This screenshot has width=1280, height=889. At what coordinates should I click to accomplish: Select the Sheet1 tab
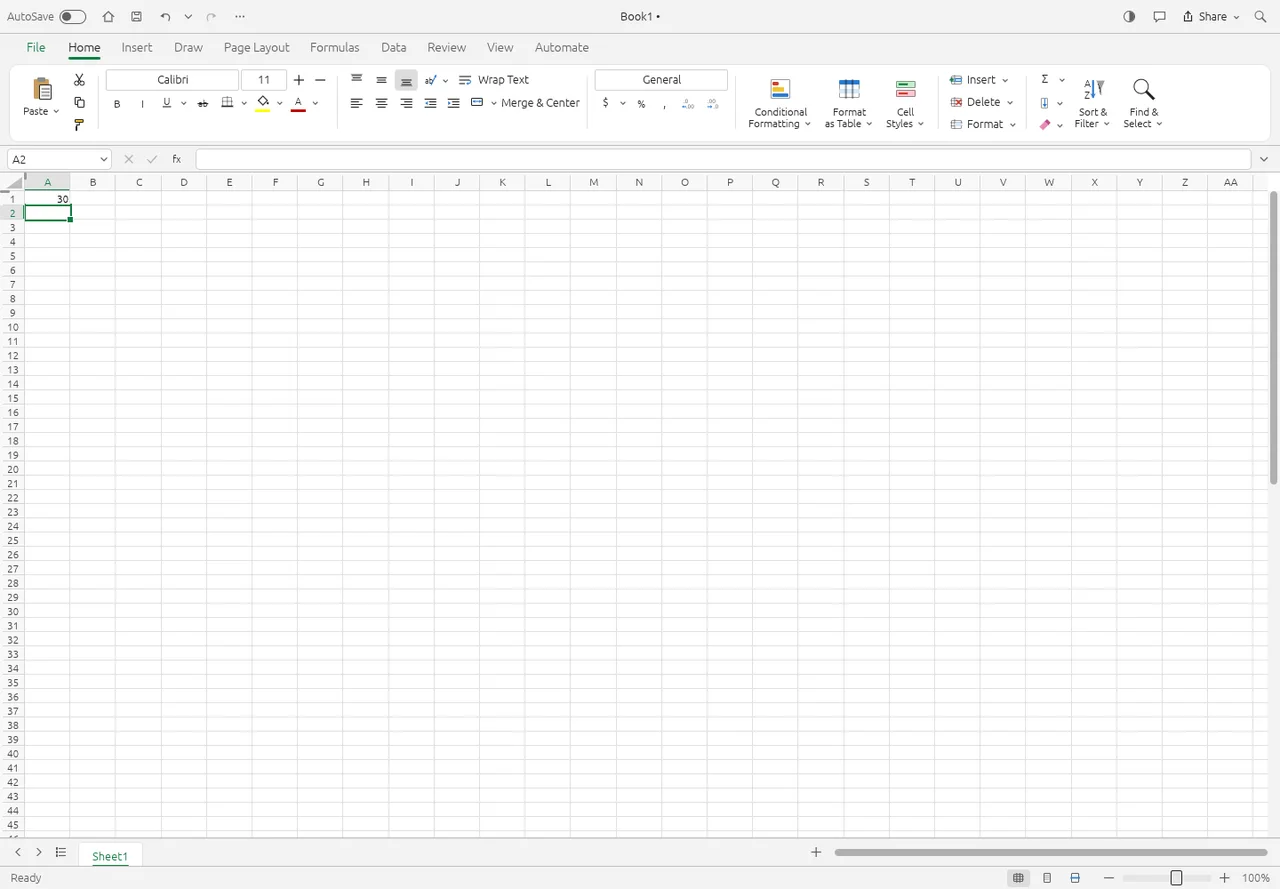point(110,856)
